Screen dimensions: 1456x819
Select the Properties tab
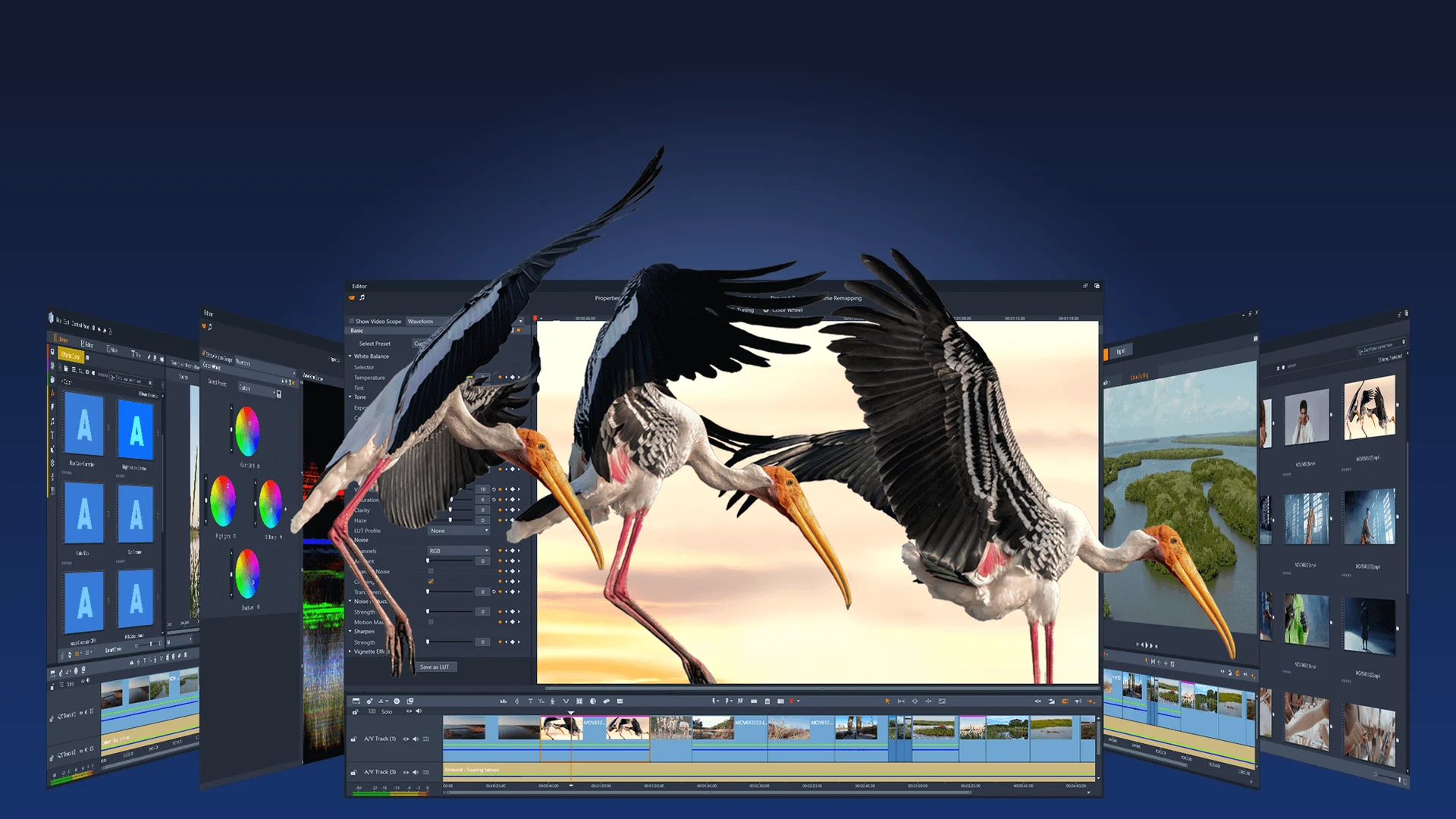coord(607,298)
